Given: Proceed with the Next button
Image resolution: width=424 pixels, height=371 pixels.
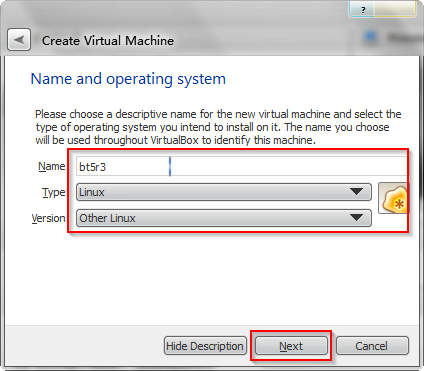Looking at the screenshot, I should point(291,346).
